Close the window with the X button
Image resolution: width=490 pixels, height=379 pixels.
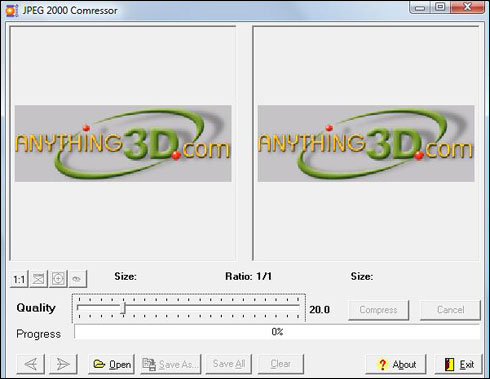pos(467,7)
